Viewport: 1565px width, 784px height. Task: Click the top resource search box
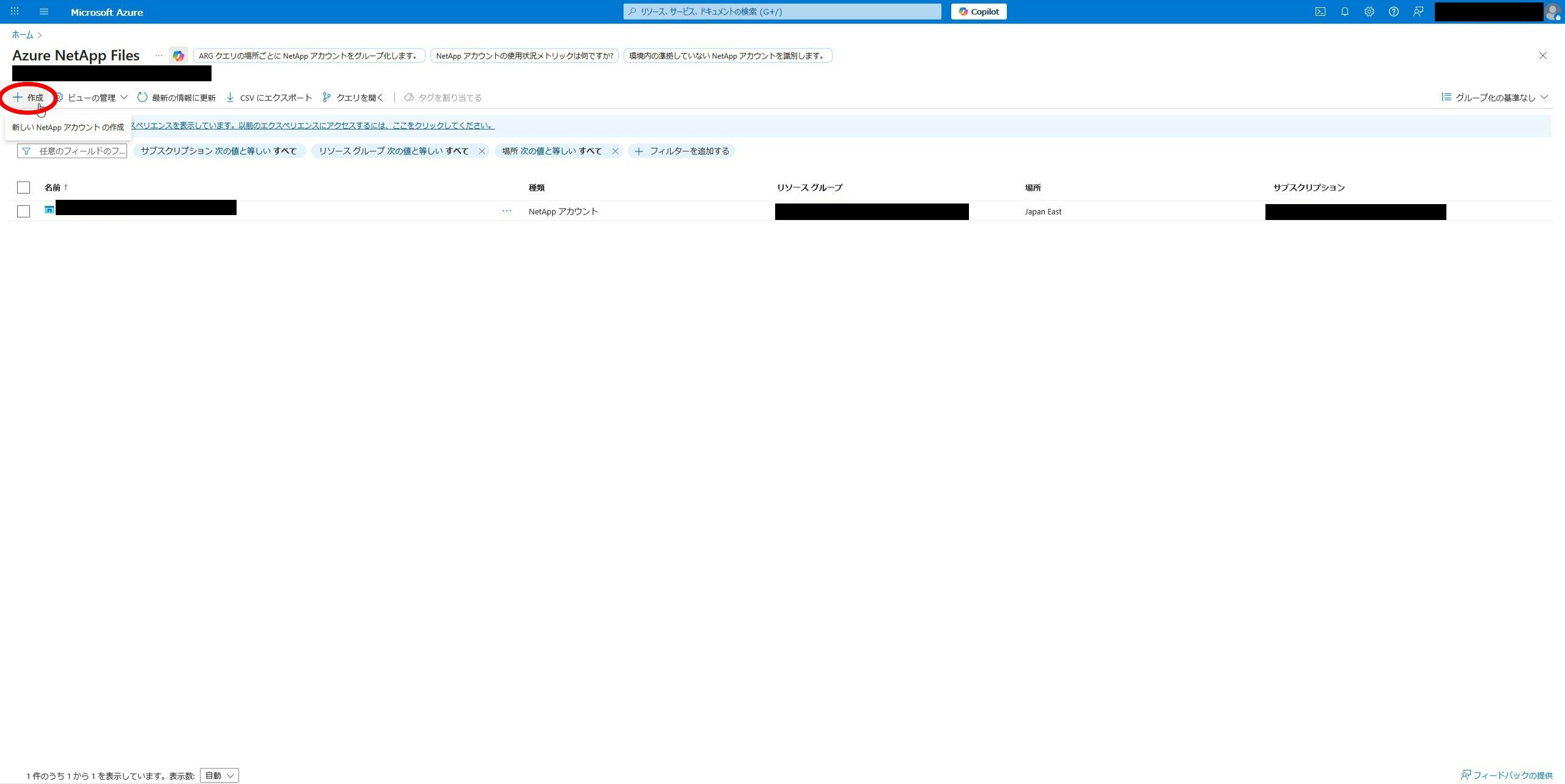[x=782, y=12]
